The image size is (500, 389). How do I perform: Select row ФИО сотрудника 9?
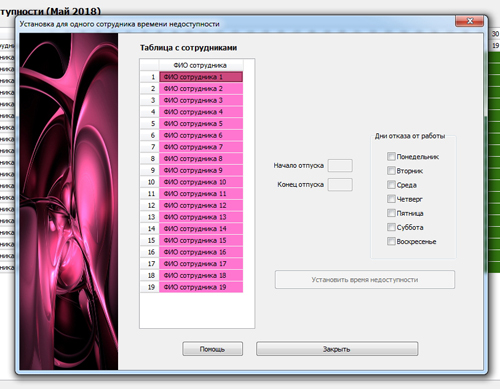[201, 170]
